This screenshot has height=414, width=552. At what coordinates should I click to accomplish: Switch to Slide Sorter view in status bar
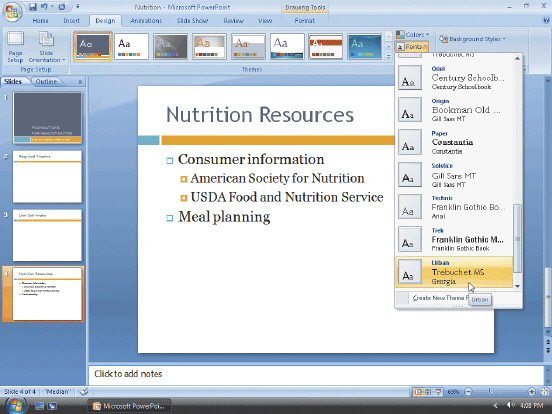428,391
